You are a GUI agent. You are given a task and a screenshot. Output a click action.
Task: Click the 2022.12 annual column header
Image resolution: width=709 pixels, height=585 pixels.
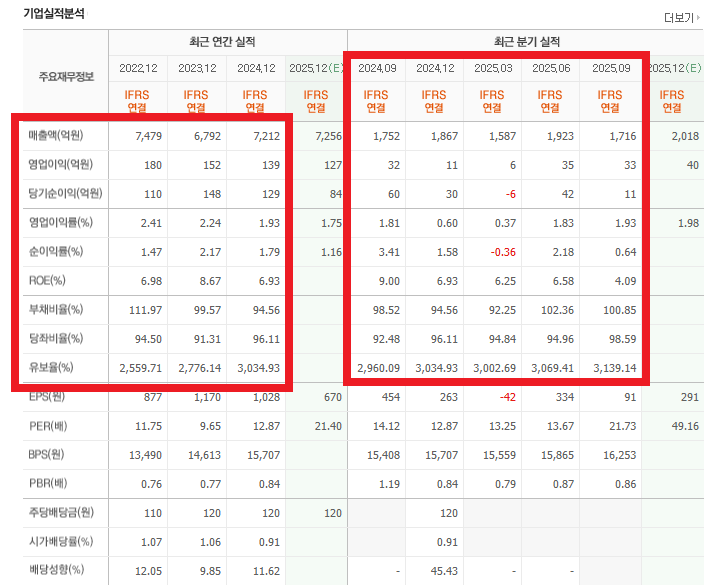[x=138, y=69]
